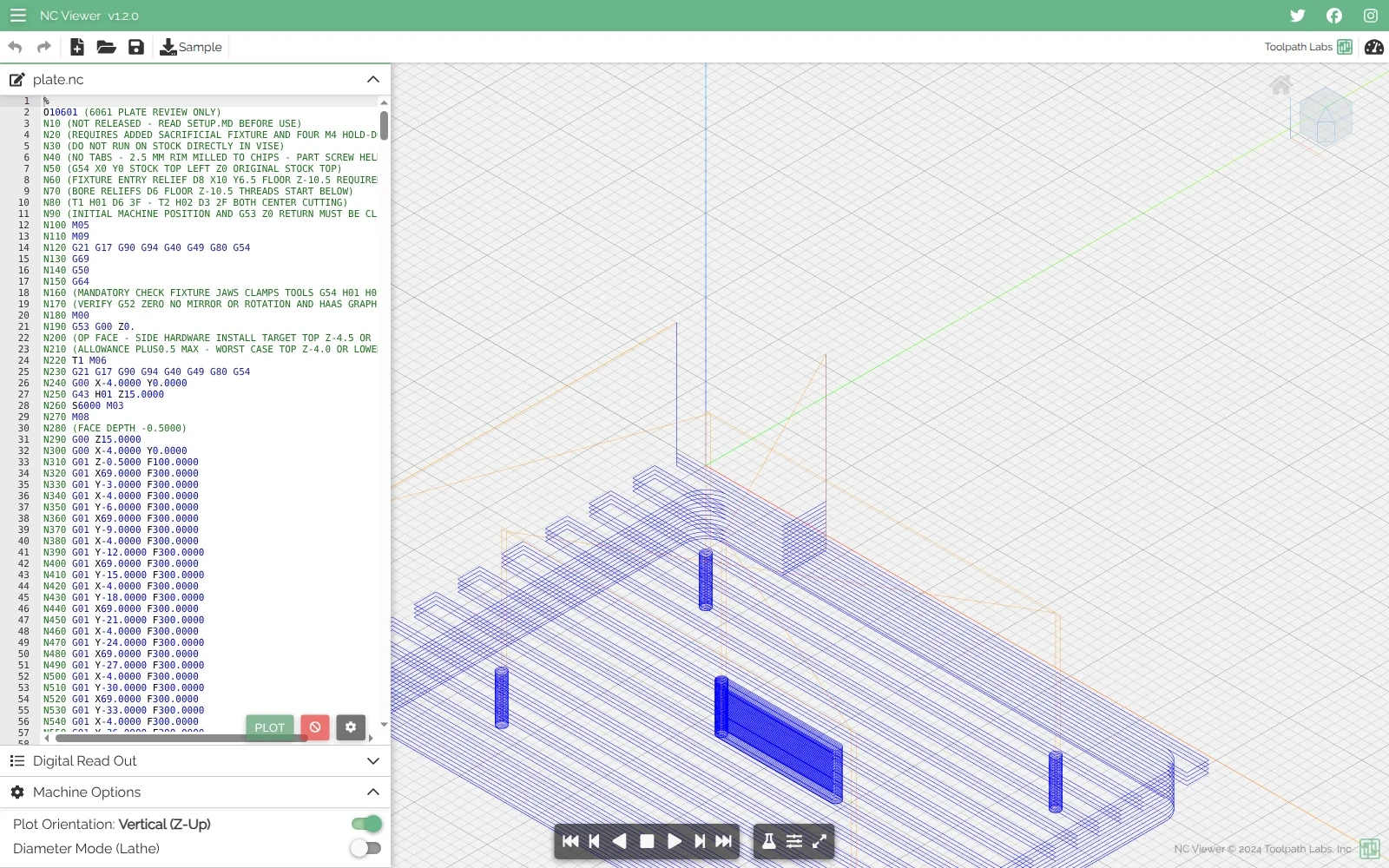Stop toolpath playback
The image size is (1389, 868).
point(647,841)
